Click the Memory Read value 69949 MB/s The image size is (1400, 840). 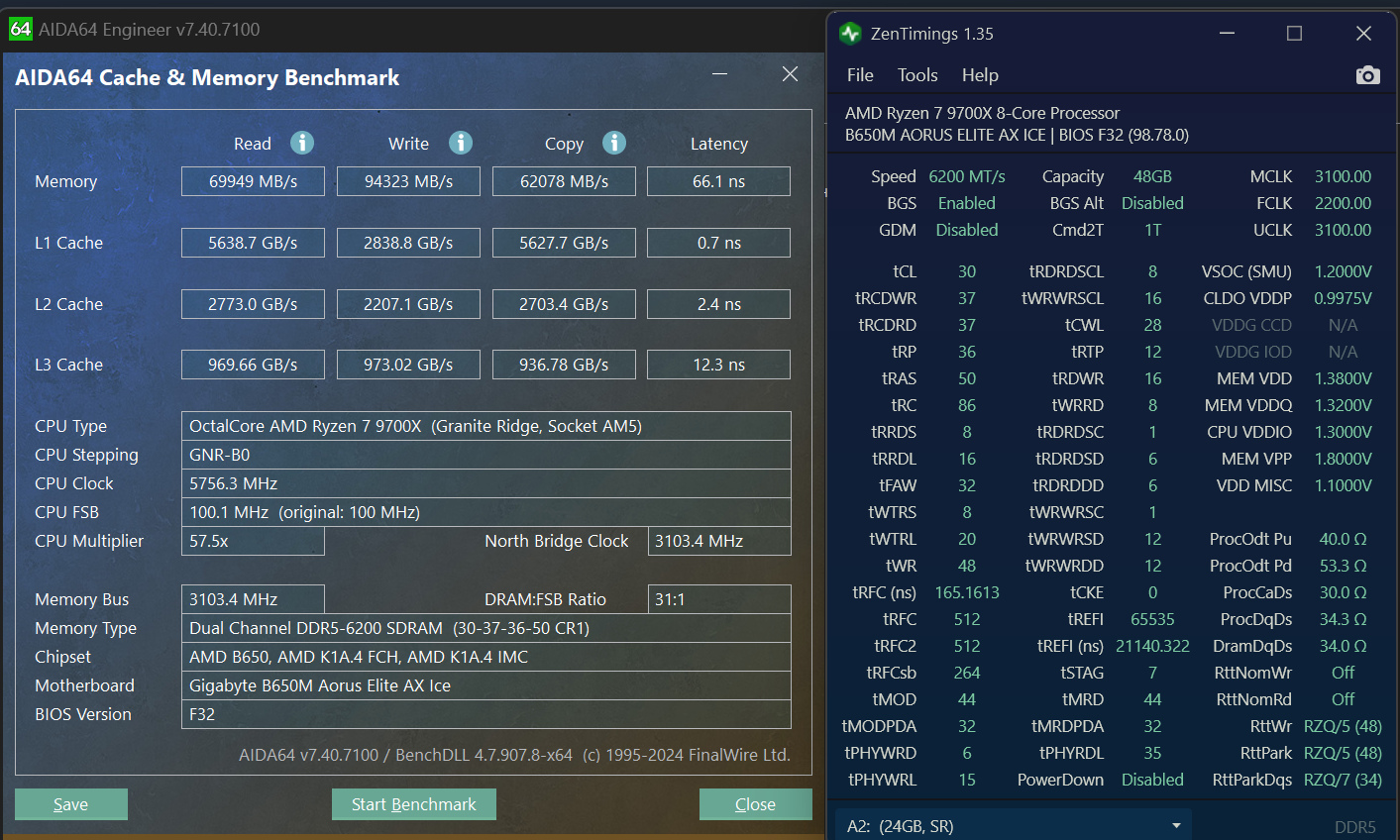(253, 181)
